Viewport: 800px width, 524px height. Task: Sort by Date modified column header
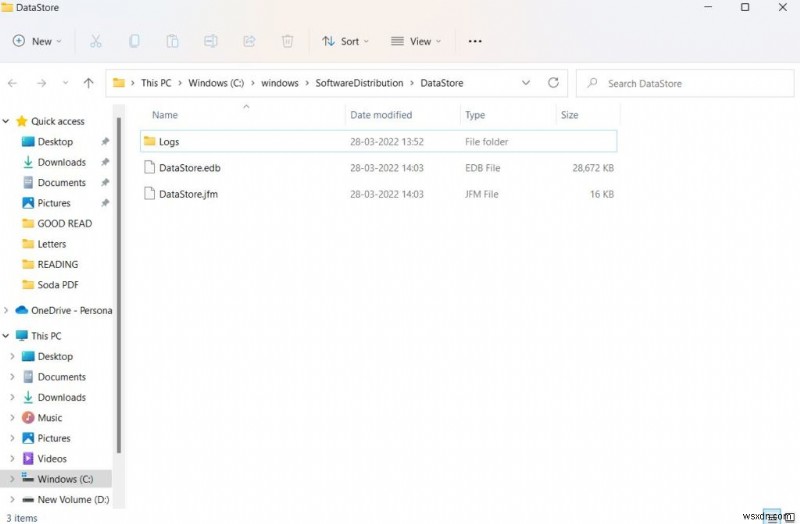pyautogui.click(x=381, y=115)
